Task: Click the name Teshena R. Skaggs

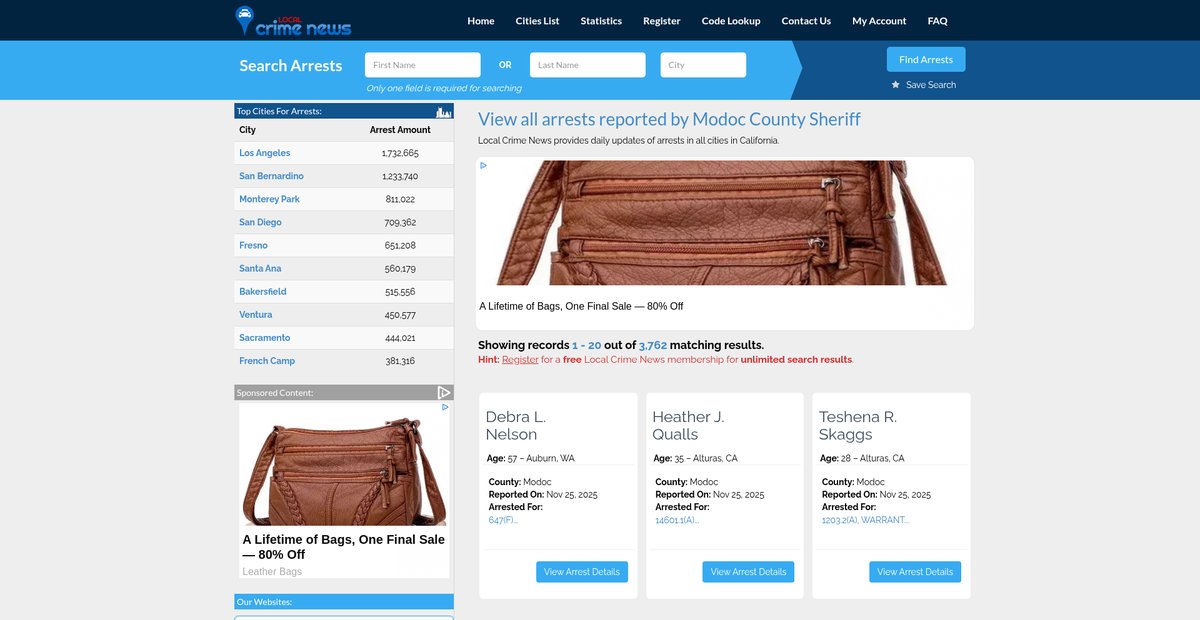Action: pos(858,425)
